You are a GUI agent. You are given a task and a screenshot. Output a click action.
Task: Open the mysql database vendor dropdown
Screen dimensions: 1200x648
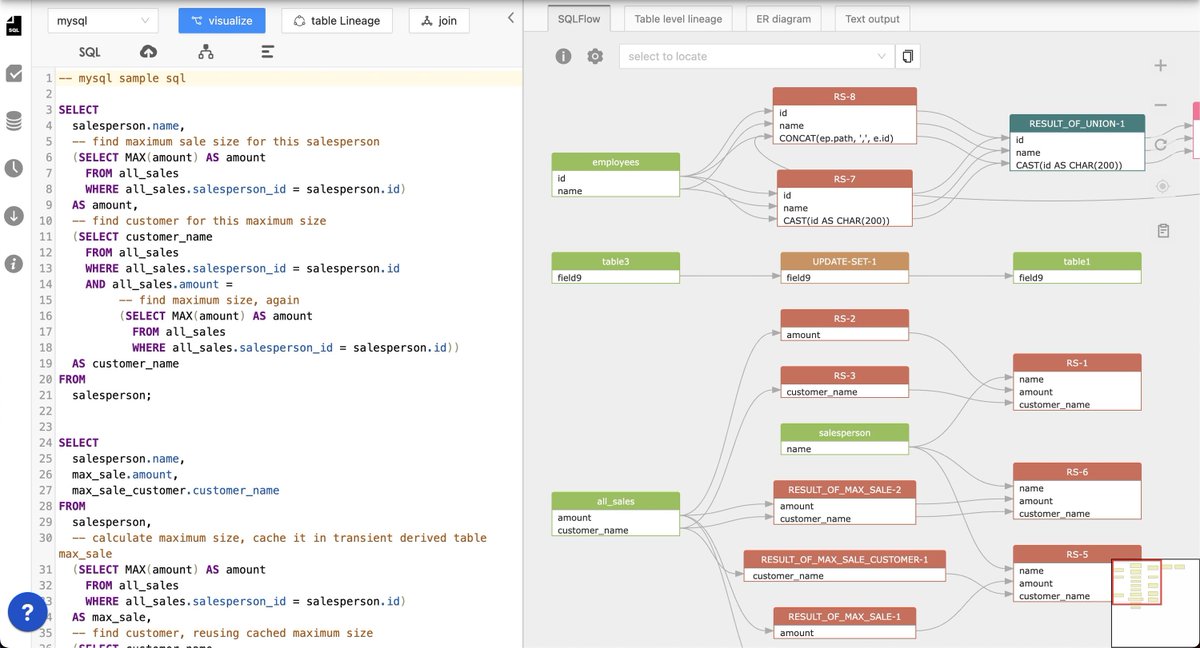[x=103, y=20]
